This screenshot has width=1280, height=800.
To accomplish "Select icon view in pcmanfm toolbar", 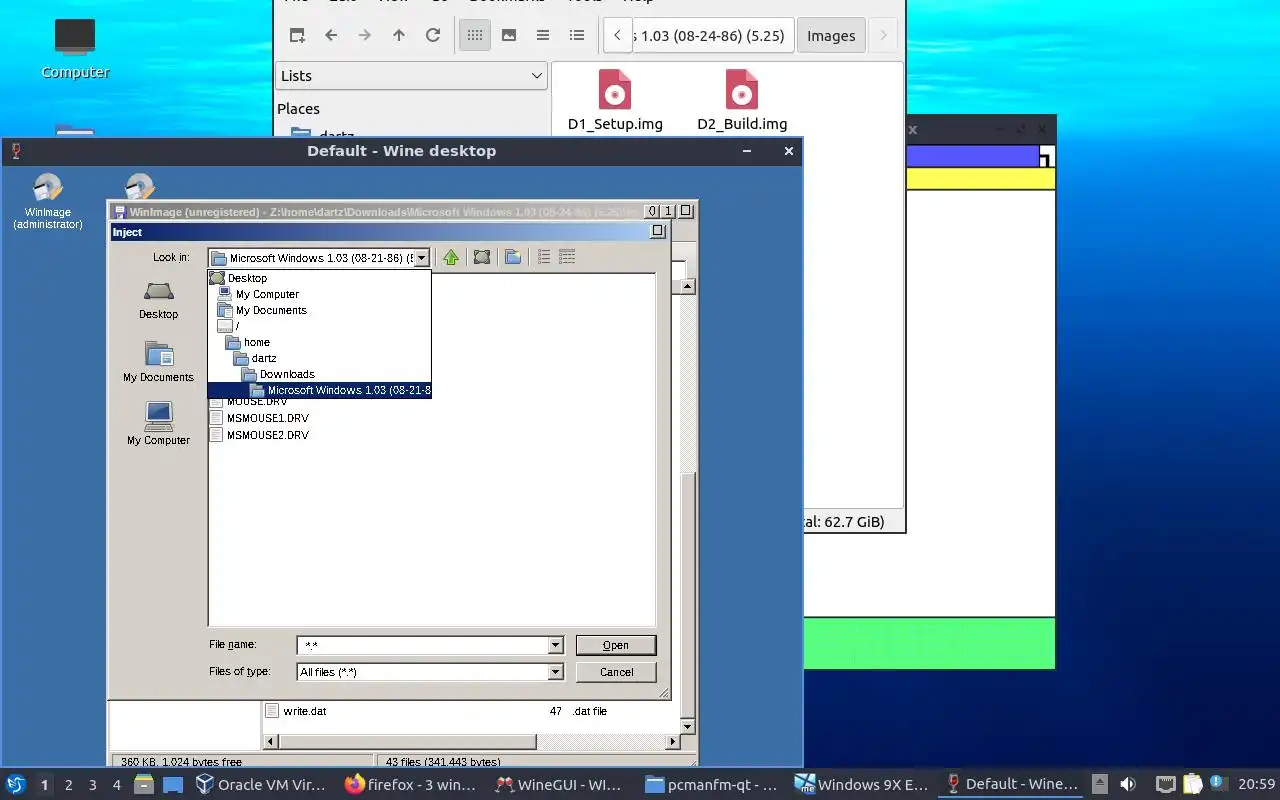I will [x=475, y=35].
